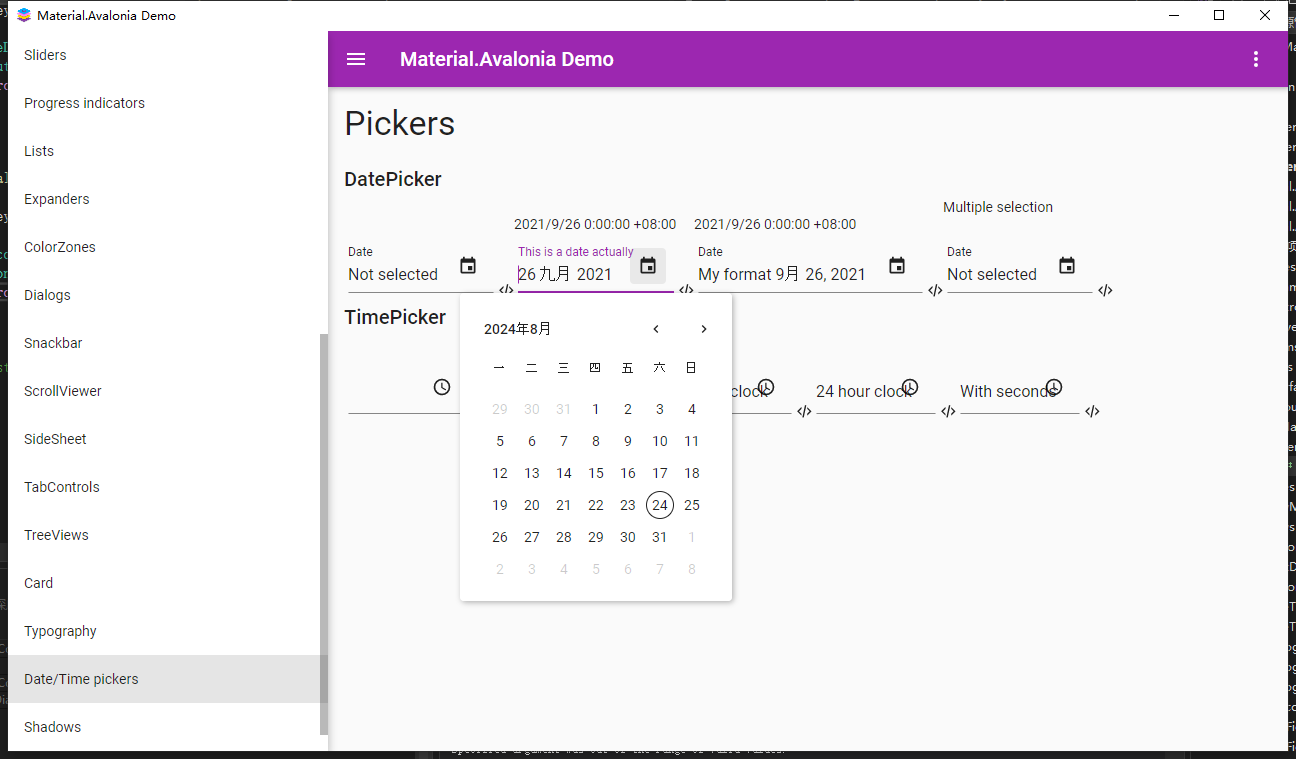Open TabControls page
Screen dimensions: 1296x759
point(164,487)
